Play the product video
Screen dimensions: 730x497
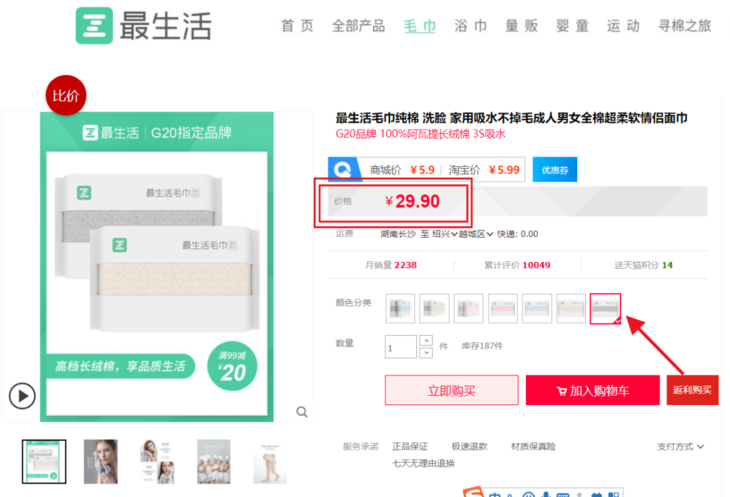[x=22, y=396]
